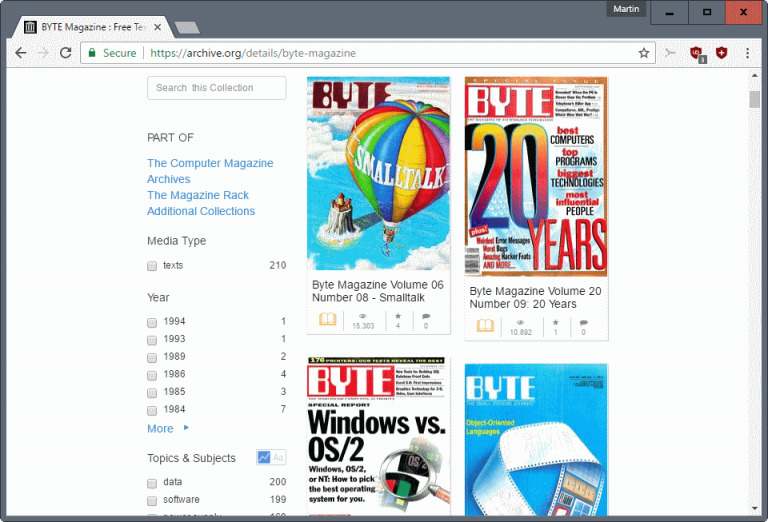Click the 15,303 view count
Screen dimensions: 768x522
pyautogui.click(x=363, y=326)
